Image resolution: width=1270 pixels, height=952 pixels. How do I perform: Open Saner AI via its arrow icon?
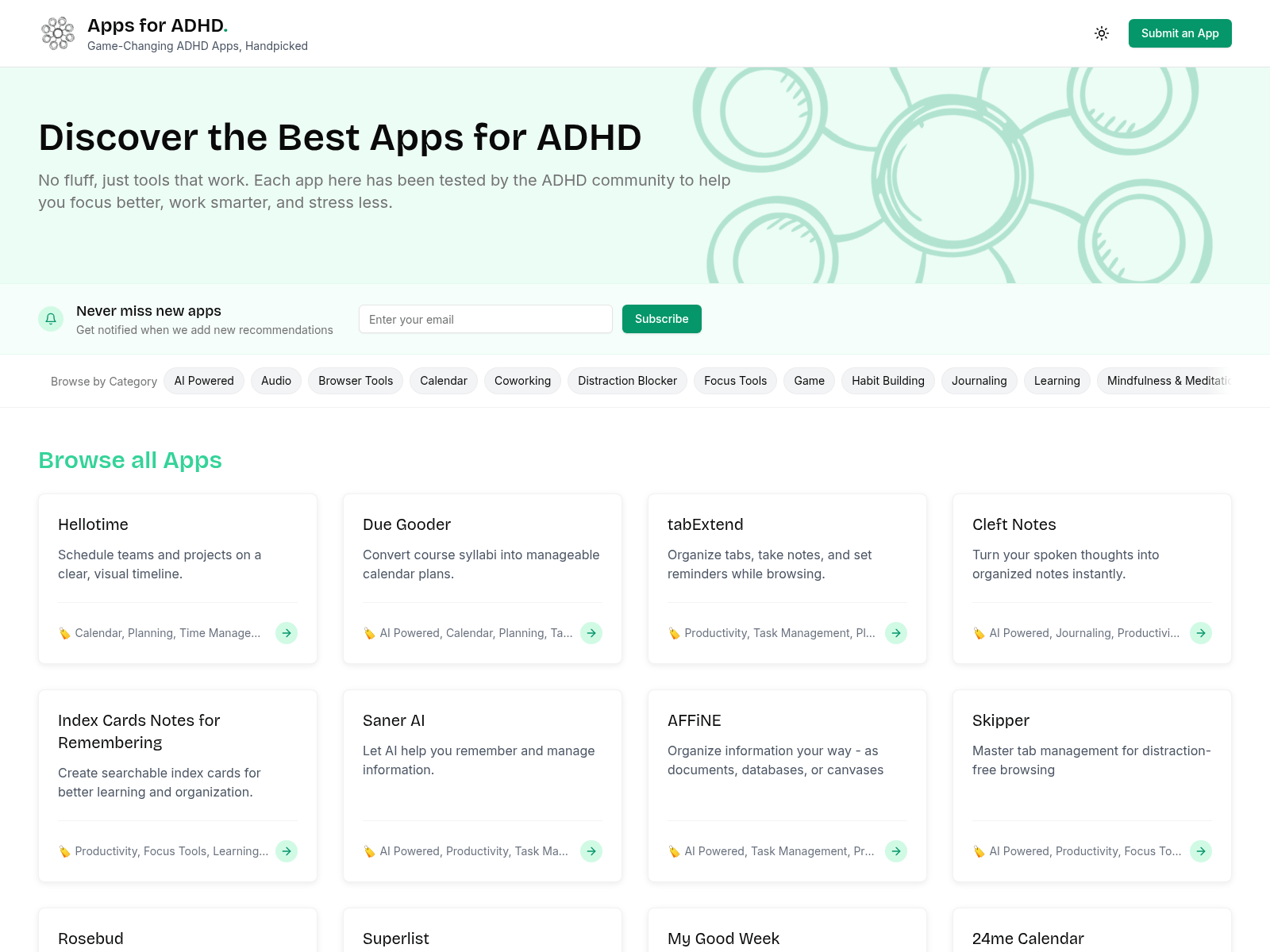(591, 851)
